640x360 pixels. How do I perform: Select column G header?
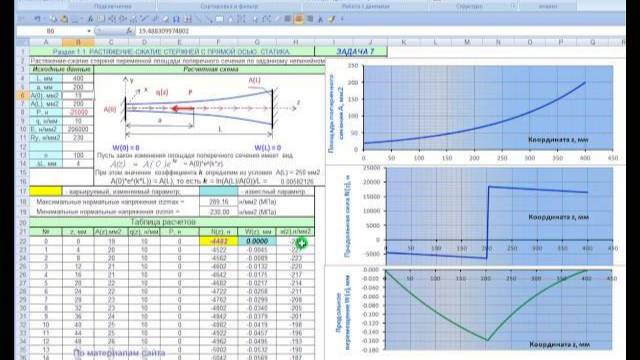257,42
